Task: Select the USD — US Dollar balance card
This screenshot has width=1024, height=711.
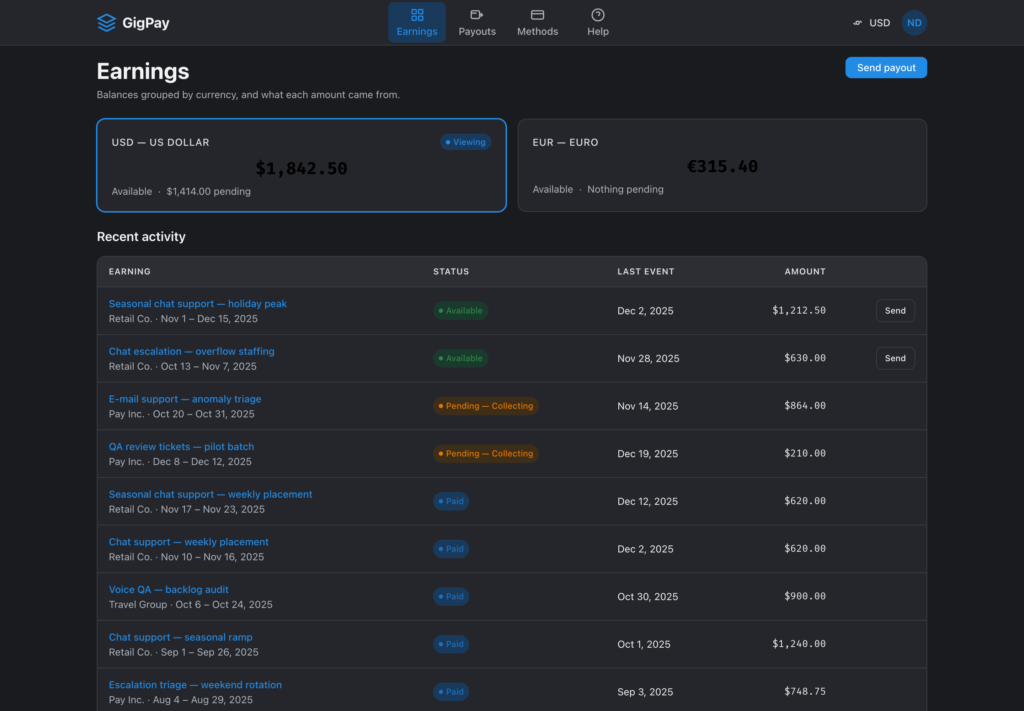Action: 301,165
